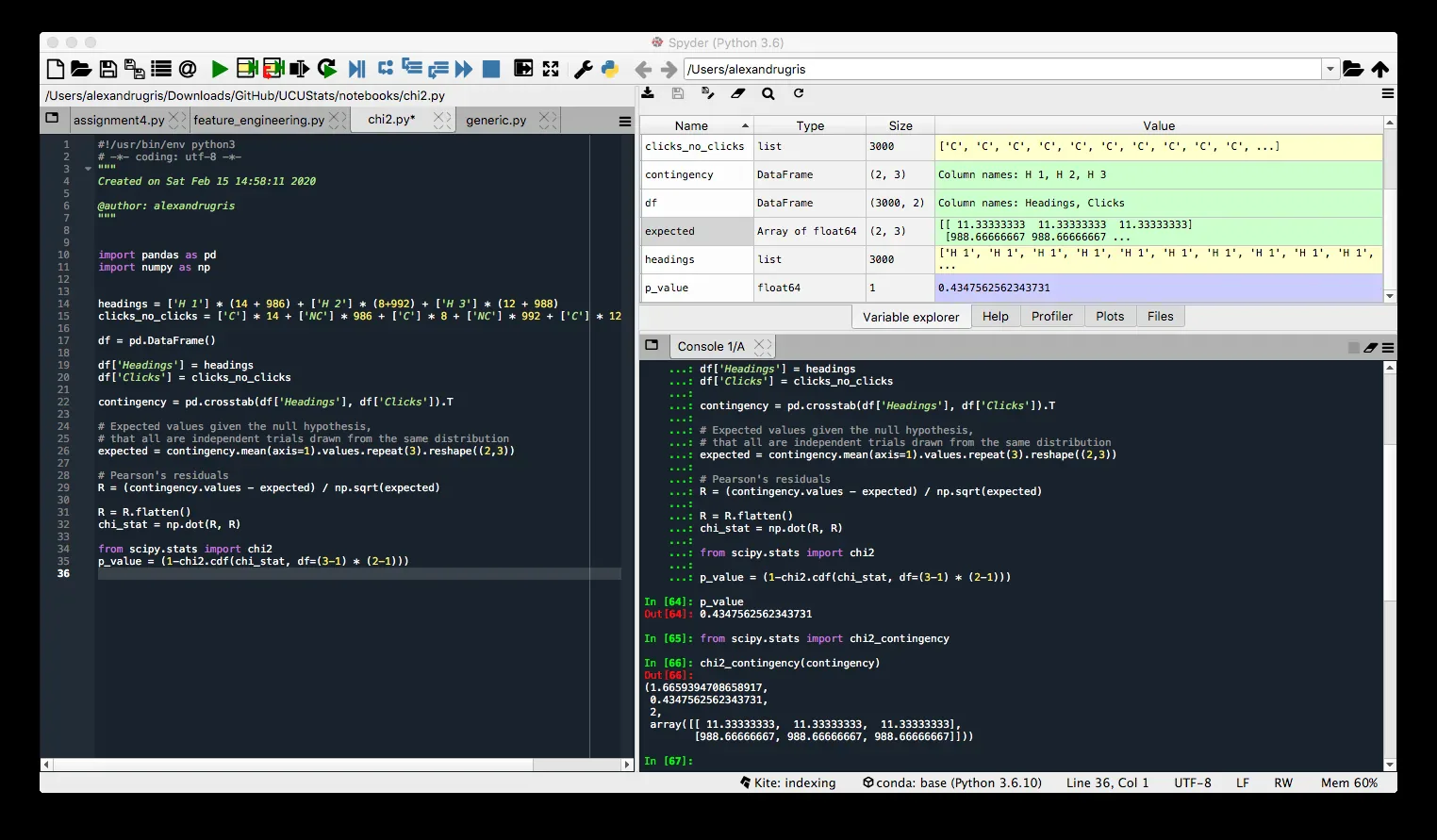Refresh the Variable explorer
The height and width of the screenshot is (840, 1437).
coord(799,93)
